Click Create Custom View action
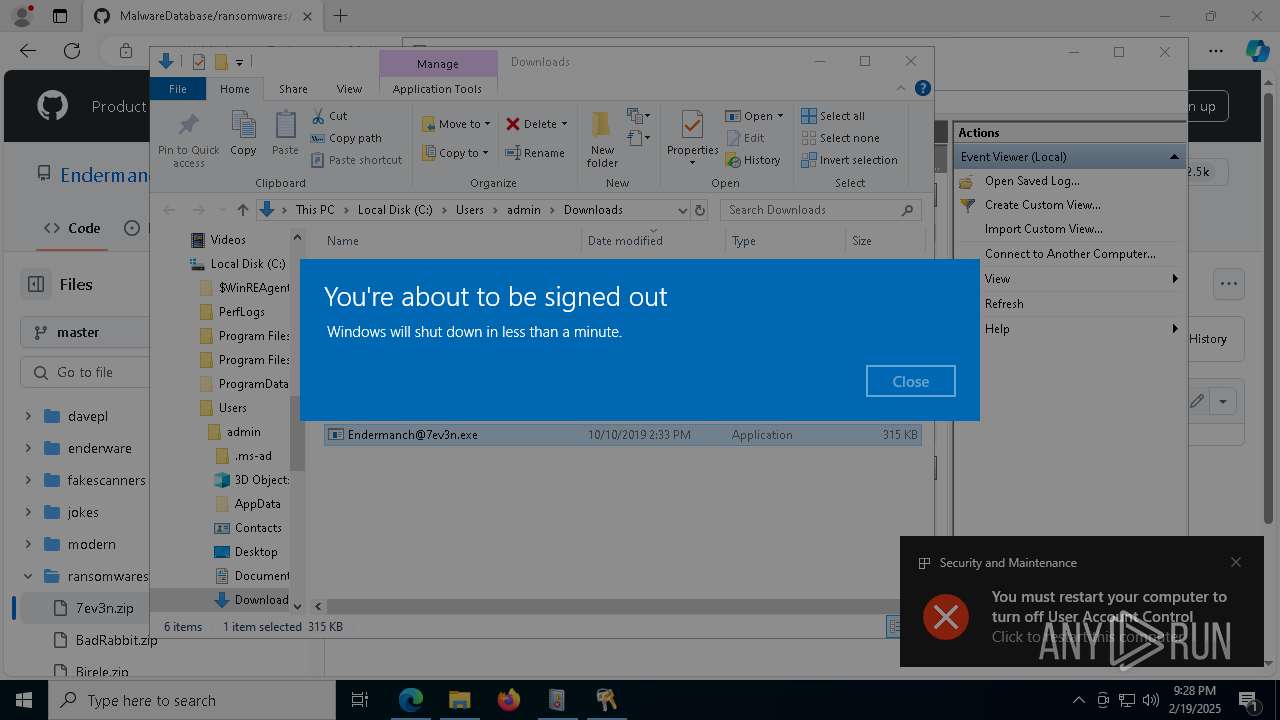The height and width of the screenshot is (720, 1280). point(1042,205)
